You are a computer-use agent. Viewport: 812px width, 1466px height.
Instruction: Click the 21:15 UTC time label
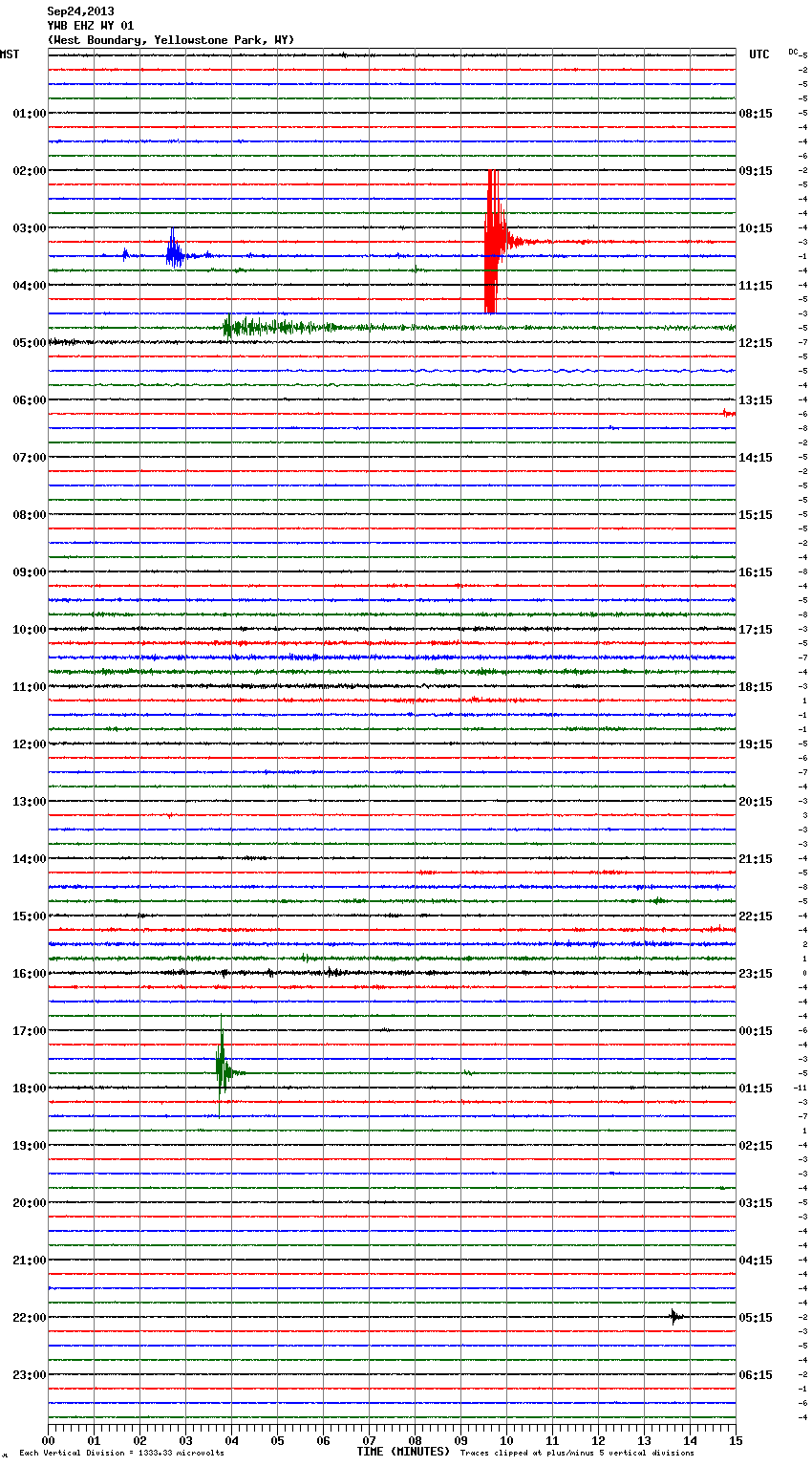pyautogui.click(x=756, y=858)
